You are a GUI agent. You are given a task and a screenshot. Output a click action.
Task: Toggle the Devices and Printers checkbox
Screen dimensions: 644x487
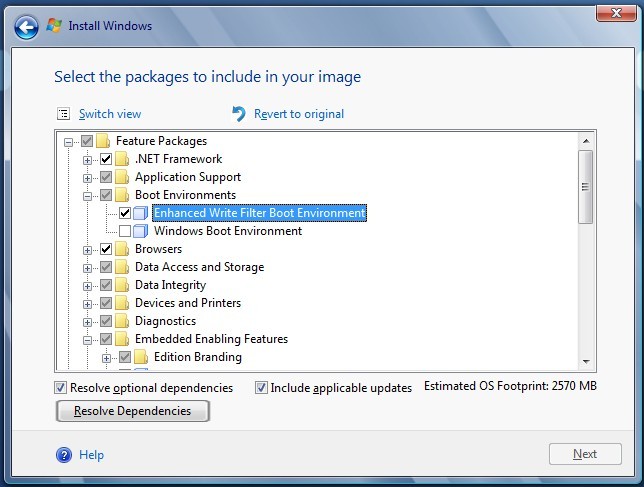pyautogui.click(x=106, y=303)
